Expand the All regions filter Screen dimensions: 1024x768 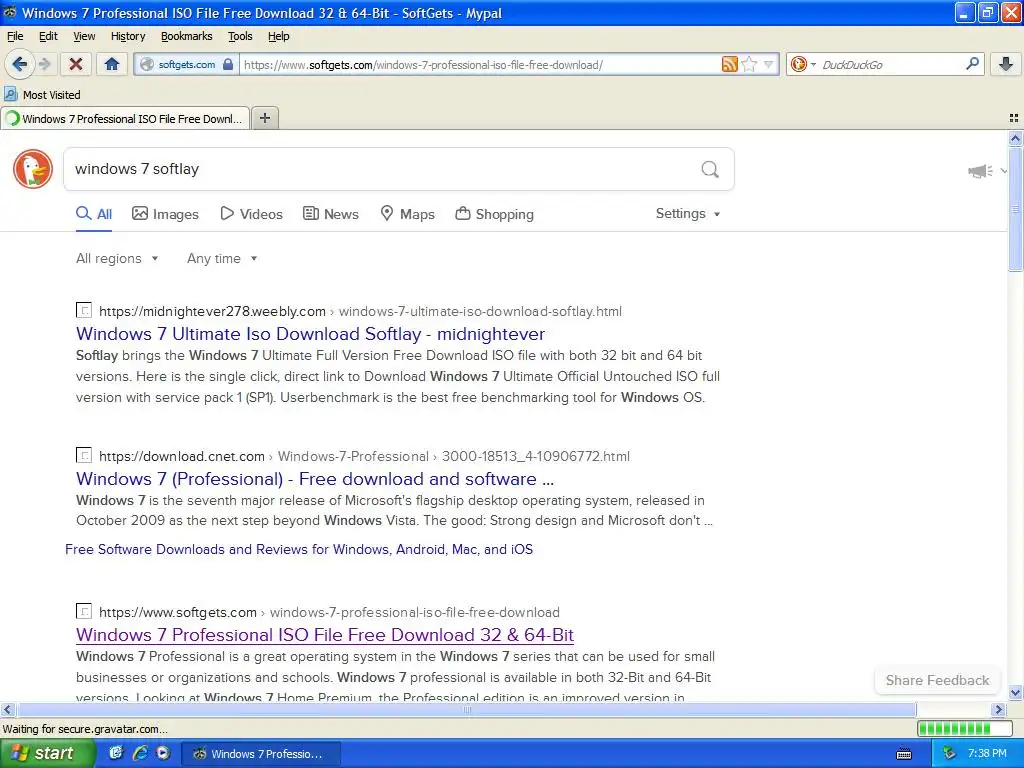click(x=117, y=259)
